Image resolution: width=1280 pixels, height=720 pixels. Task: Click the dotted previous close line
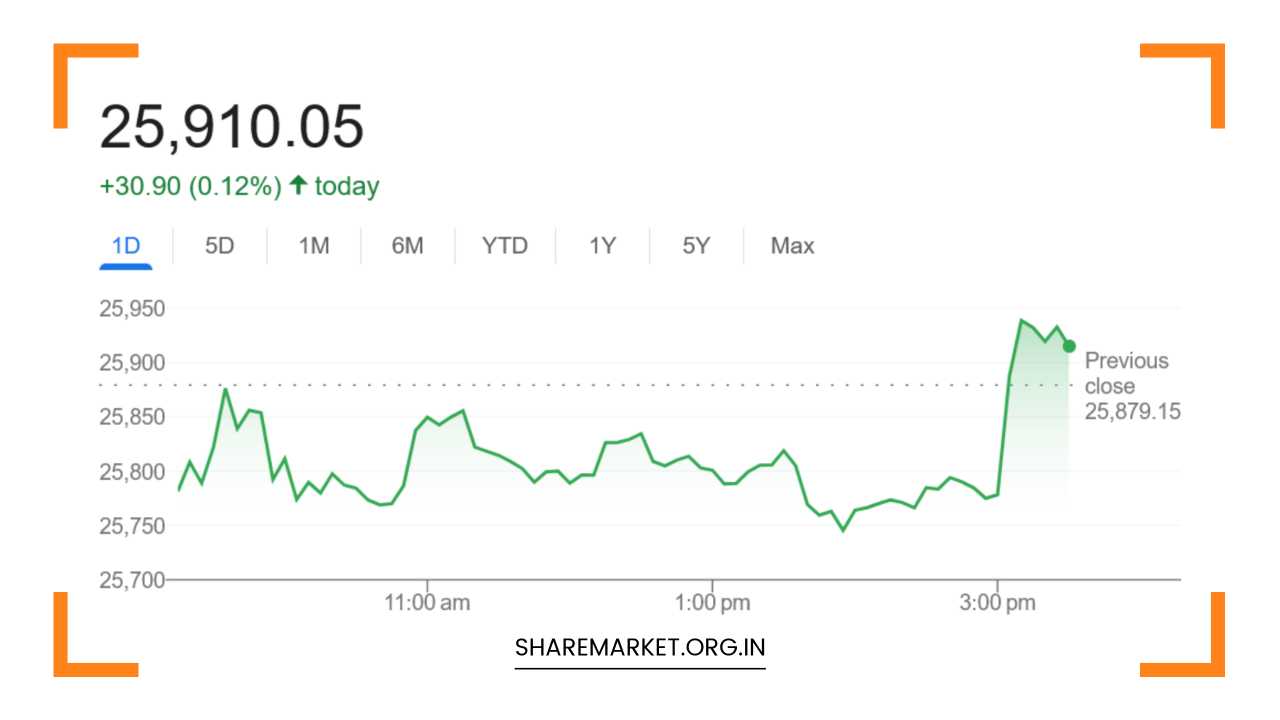pyautogui.click(x=600, y=385)
